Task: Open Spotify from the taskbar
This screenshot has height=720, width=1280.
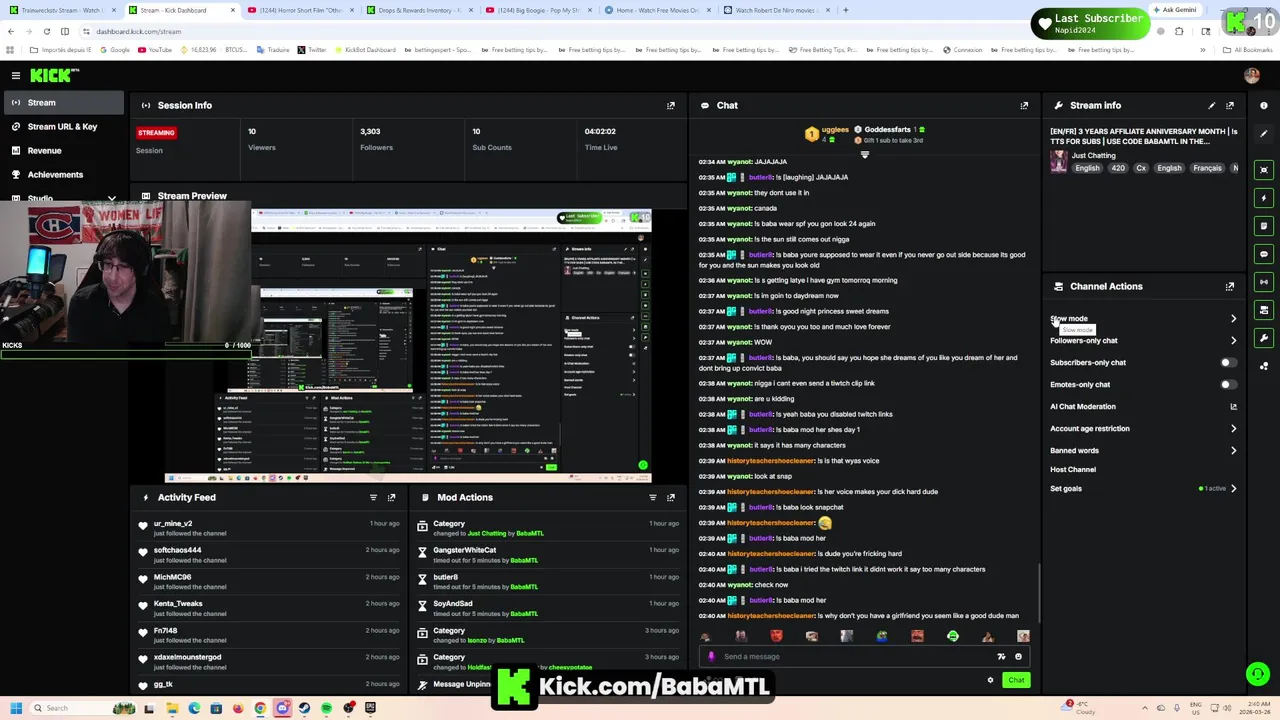Action: point(327,708)
